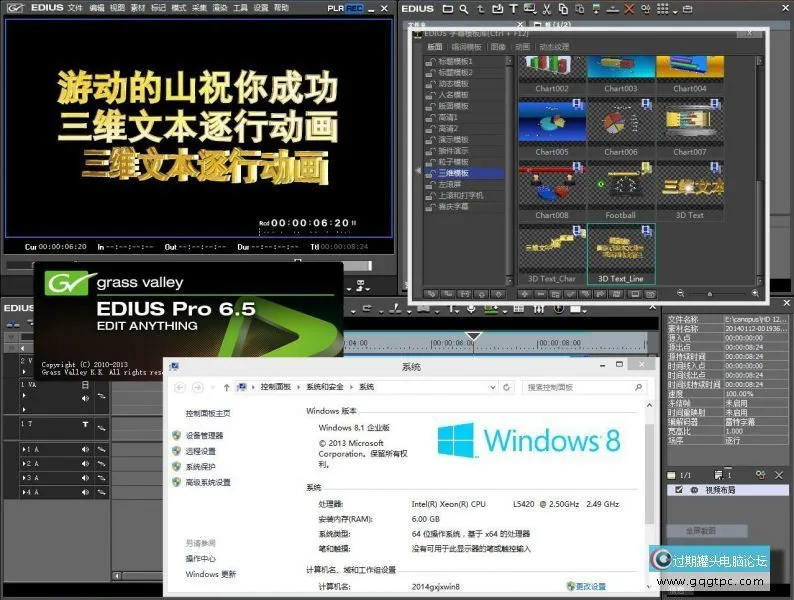Viewport: 794px width, 600px height.
Task: Select the 3D Text_Char template thumbnail
Action: pyautogui.click(x=552, y=254)
